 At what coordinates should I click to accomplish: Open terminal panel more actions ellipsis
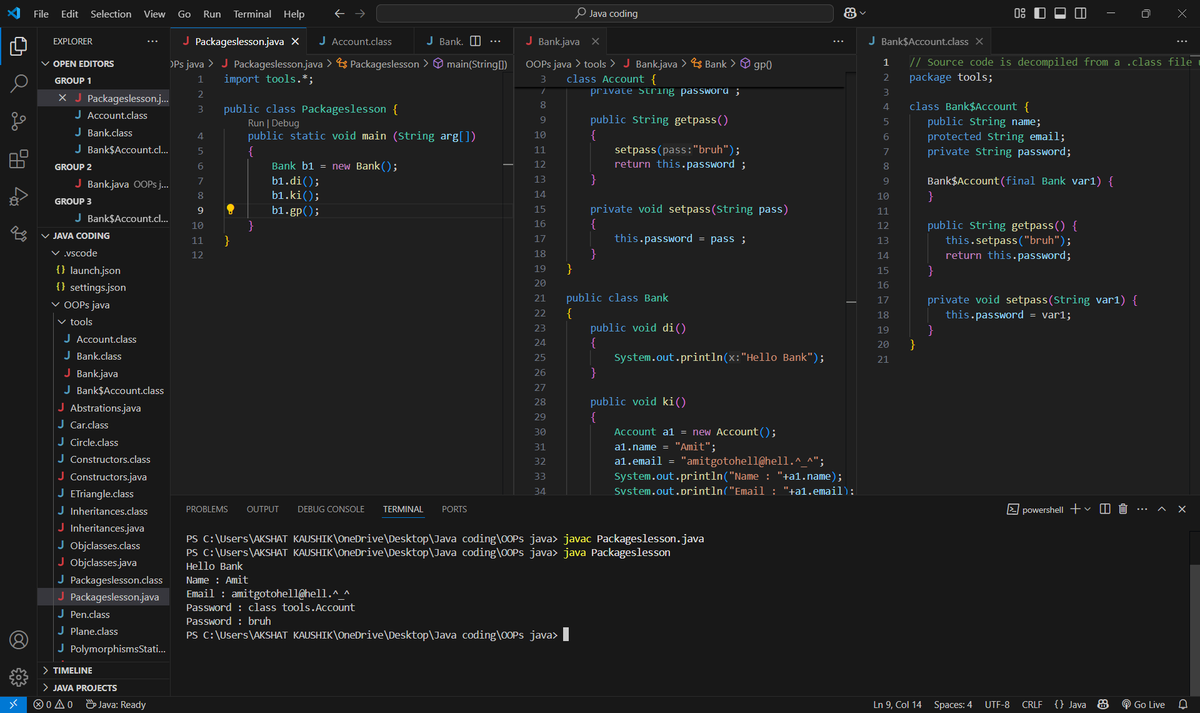click(x=1142, y=510)
